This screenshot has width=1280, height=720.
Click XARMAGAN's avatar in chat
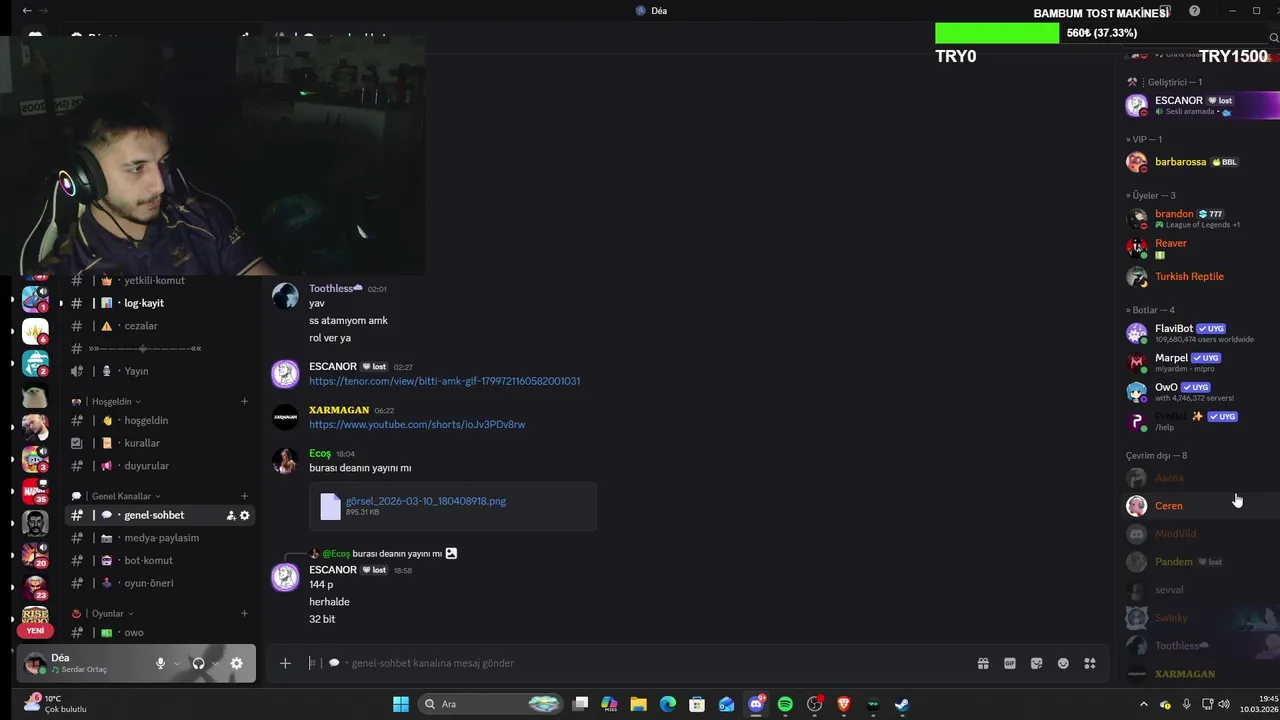point(285,417)
